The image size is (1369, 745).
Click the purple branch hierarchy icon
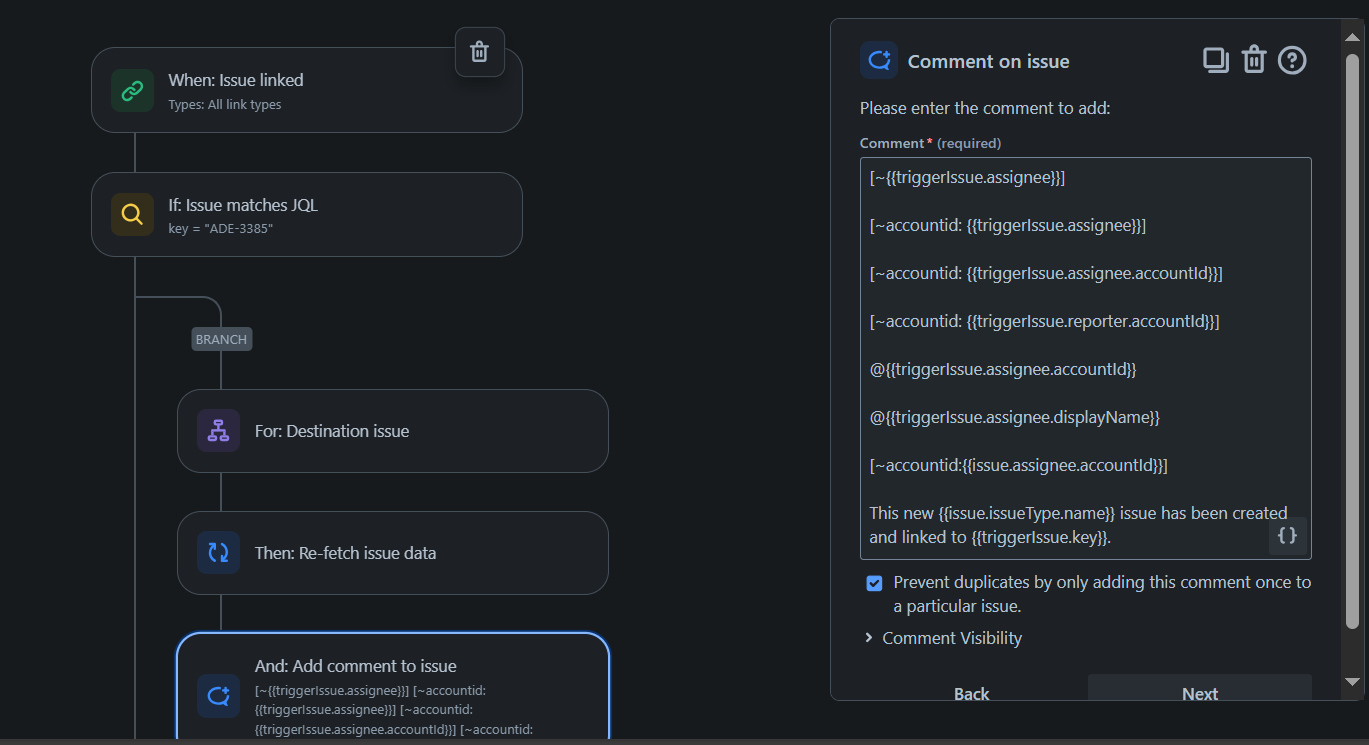[x=218, y=431]
